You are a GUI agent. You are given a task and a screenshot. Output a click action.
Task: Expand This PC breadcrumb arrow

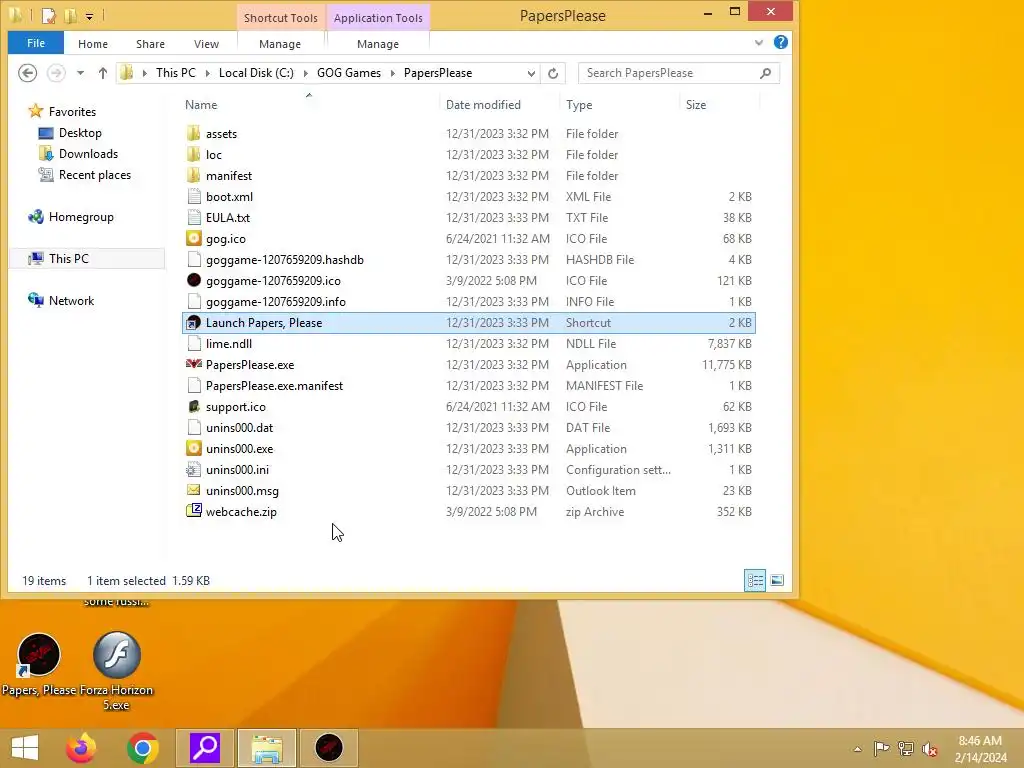pyautogui.click(x=208, y=73)
